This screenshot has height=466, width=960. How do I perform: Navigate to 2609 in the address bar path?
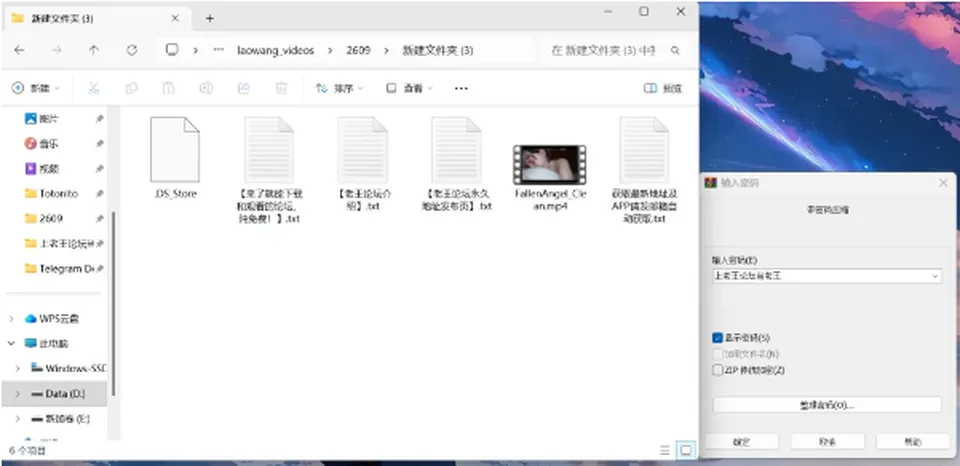pyautogui.click(x=358, y=50)
